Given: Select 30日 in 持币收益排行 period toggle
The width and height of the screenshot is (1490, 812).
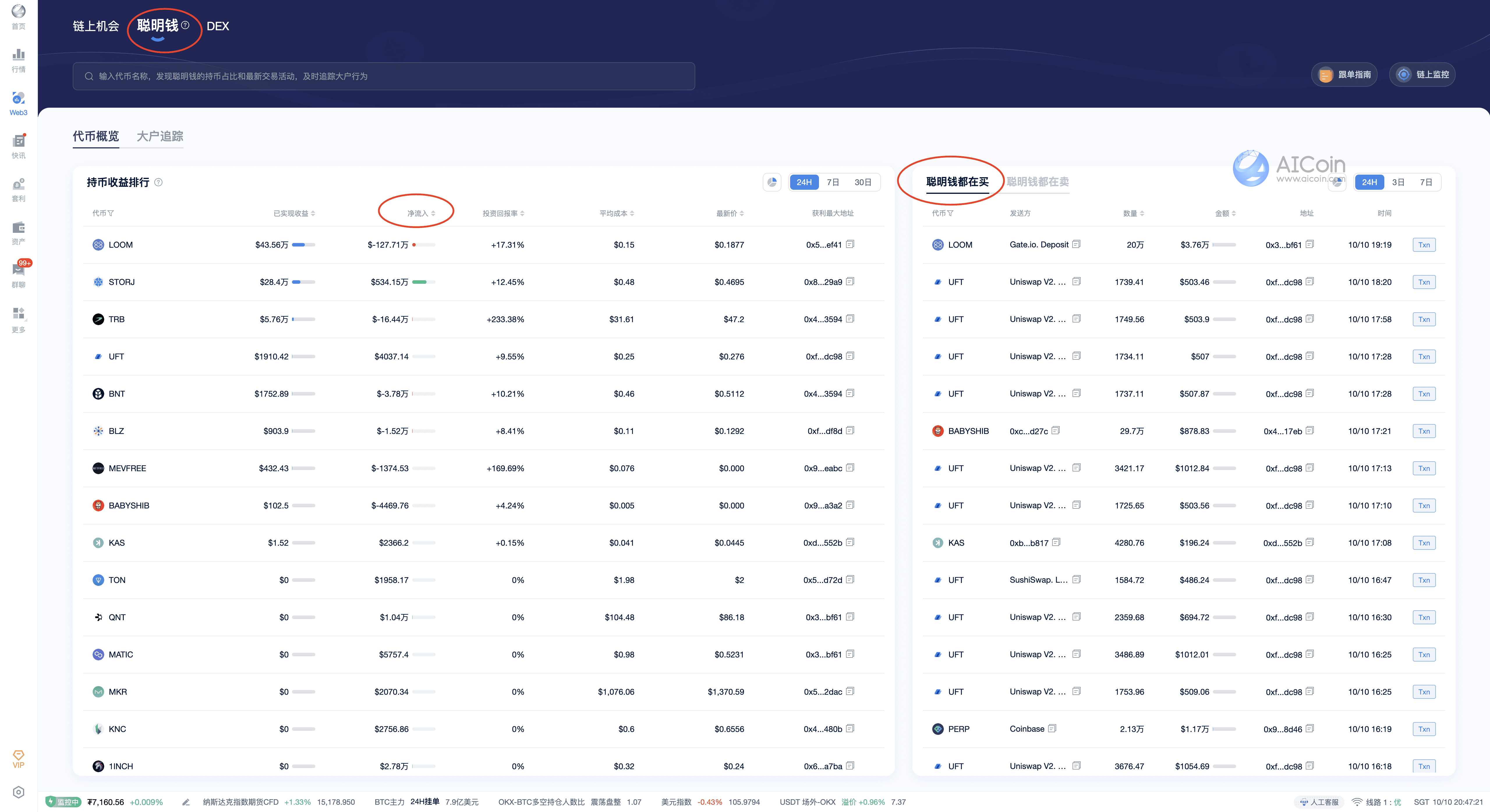Looking at the screenshot, I should [x=863, y=182].
